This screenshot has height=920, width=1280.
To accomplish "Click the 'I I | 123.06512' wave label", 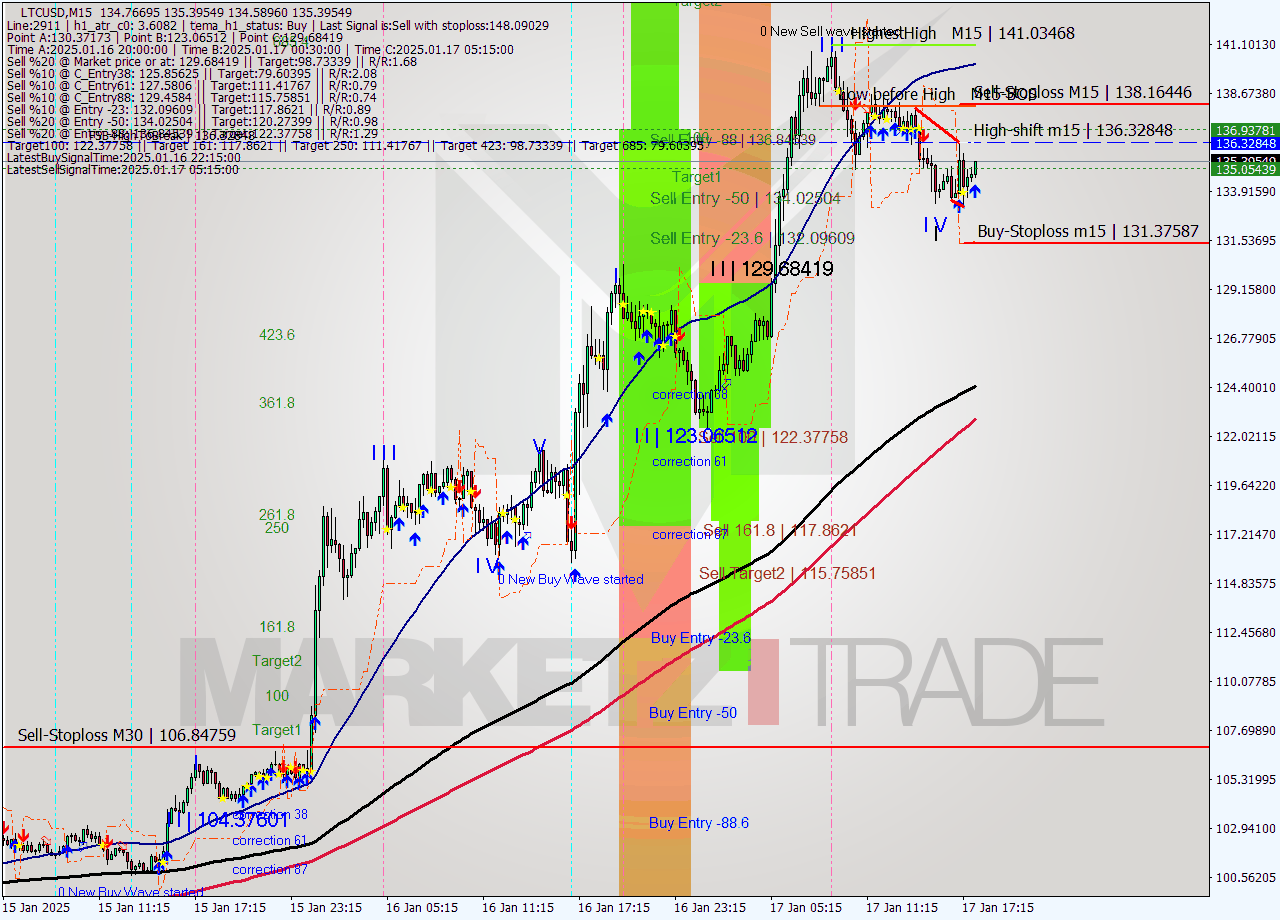I will 695,436.
